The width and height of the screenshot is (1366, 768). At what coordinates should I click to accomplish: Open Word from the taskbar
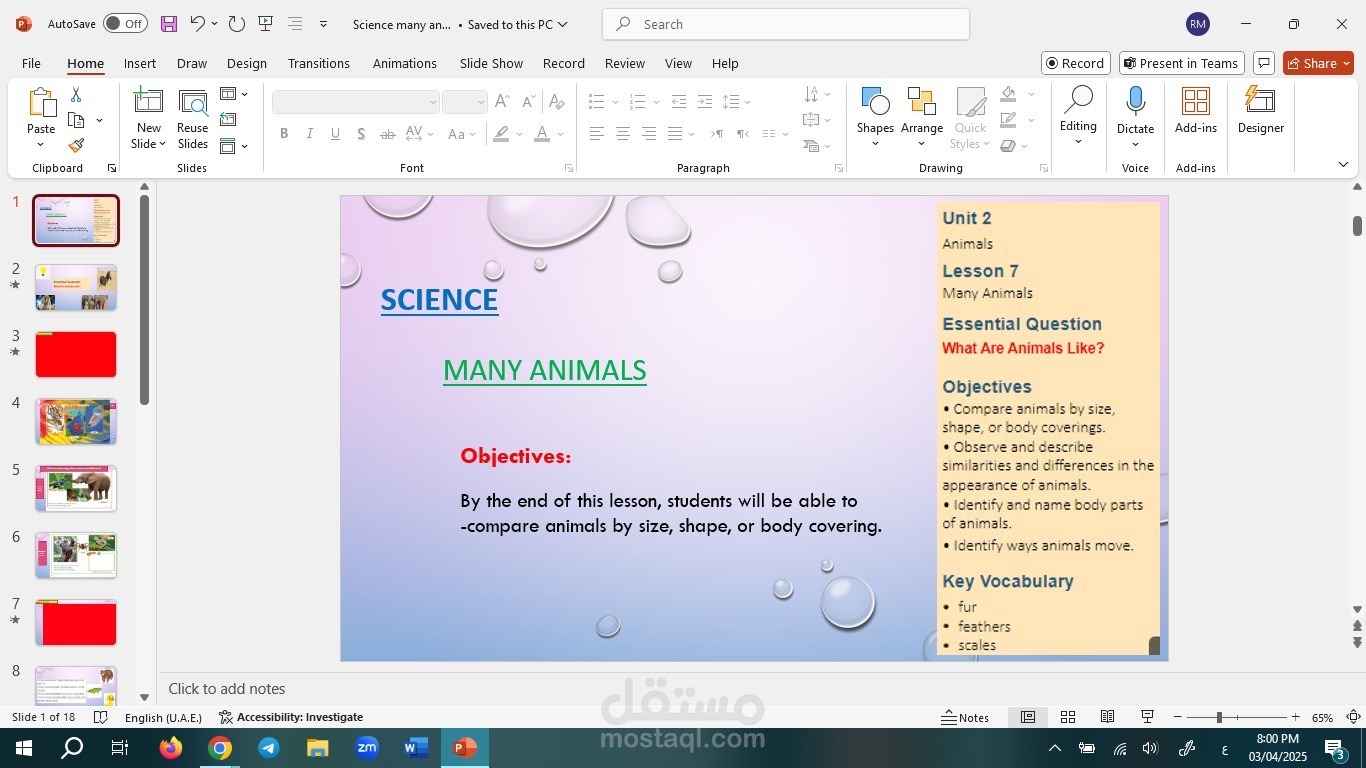tap(416, 748)
